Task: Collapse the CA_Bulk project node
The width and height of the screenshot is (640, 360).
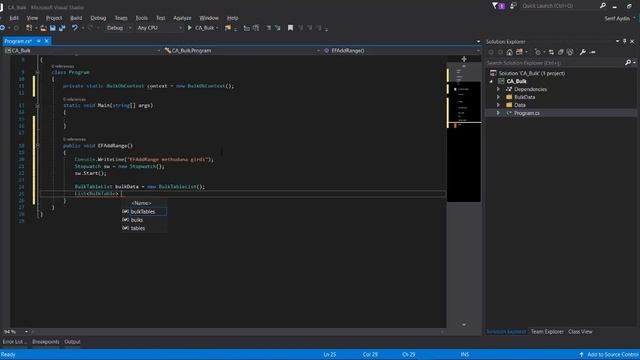Action: point(491,81)
